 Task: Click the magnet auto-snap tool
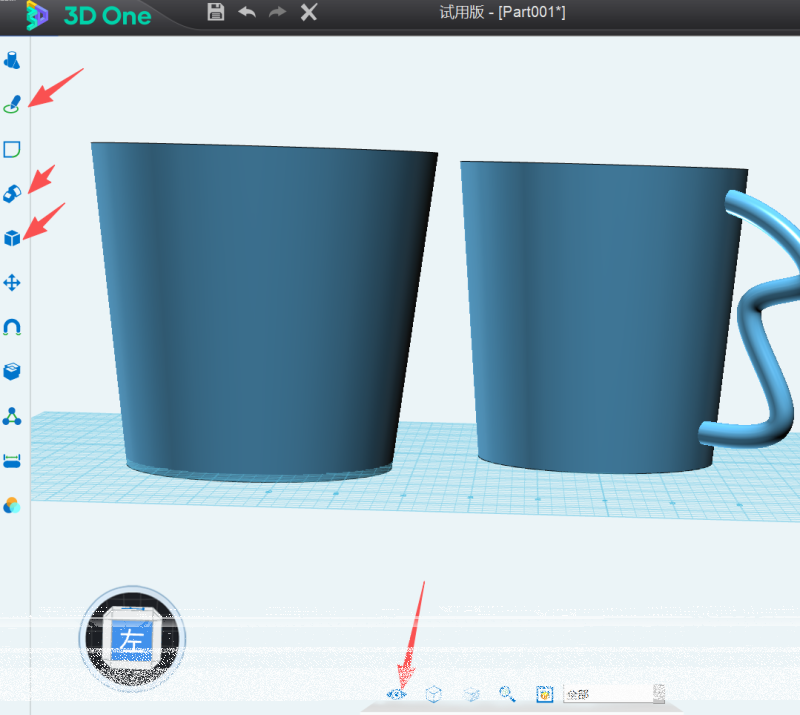[12, 327]
